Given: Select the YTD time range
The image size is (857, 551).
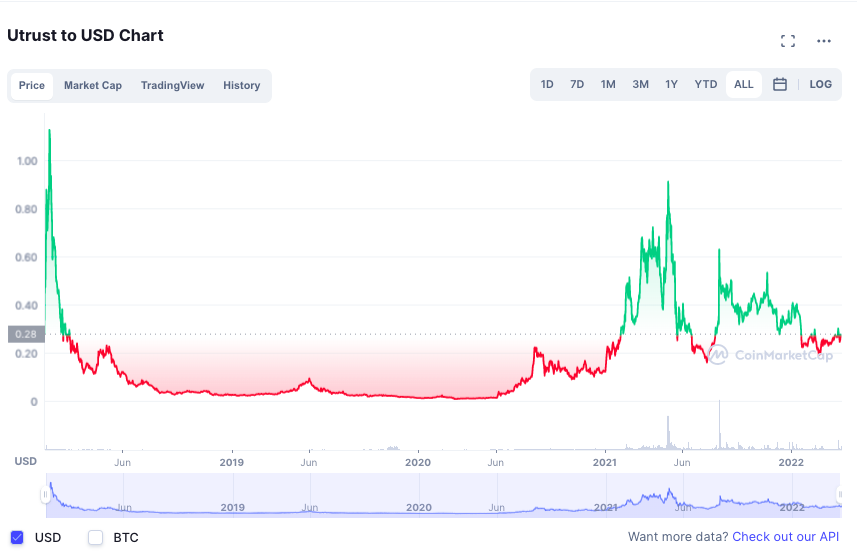Looking at the screenshot, I should tap(706, 85).
